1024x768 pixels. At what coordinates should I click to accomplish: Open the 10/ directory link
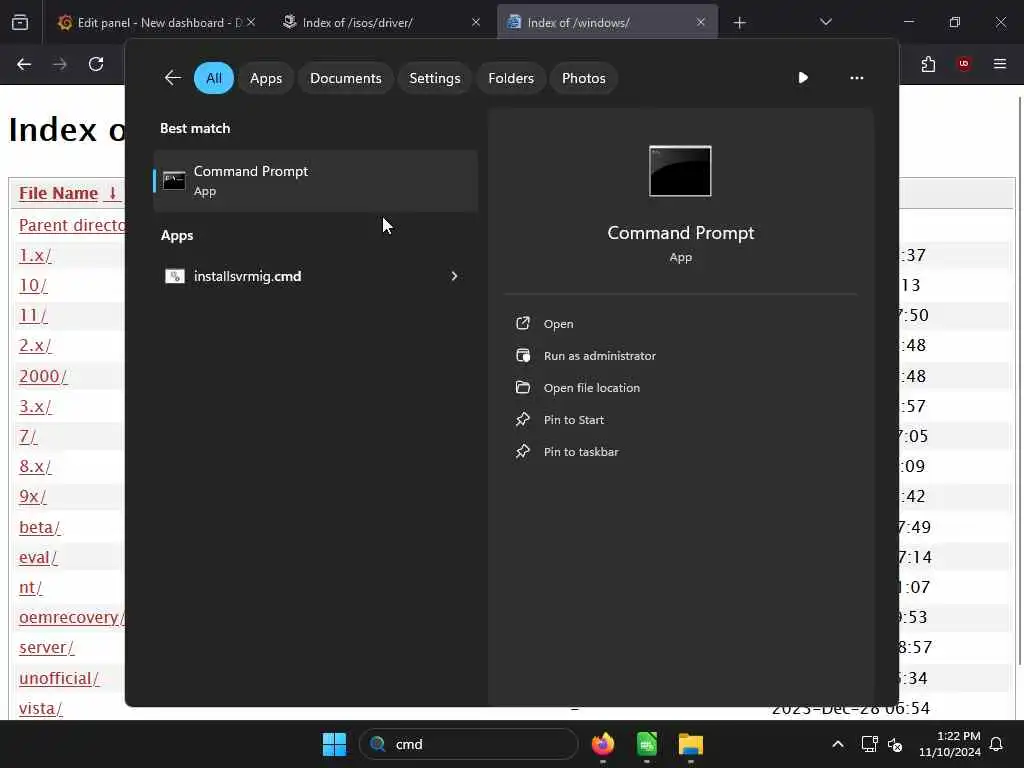[x=33, y=285]
